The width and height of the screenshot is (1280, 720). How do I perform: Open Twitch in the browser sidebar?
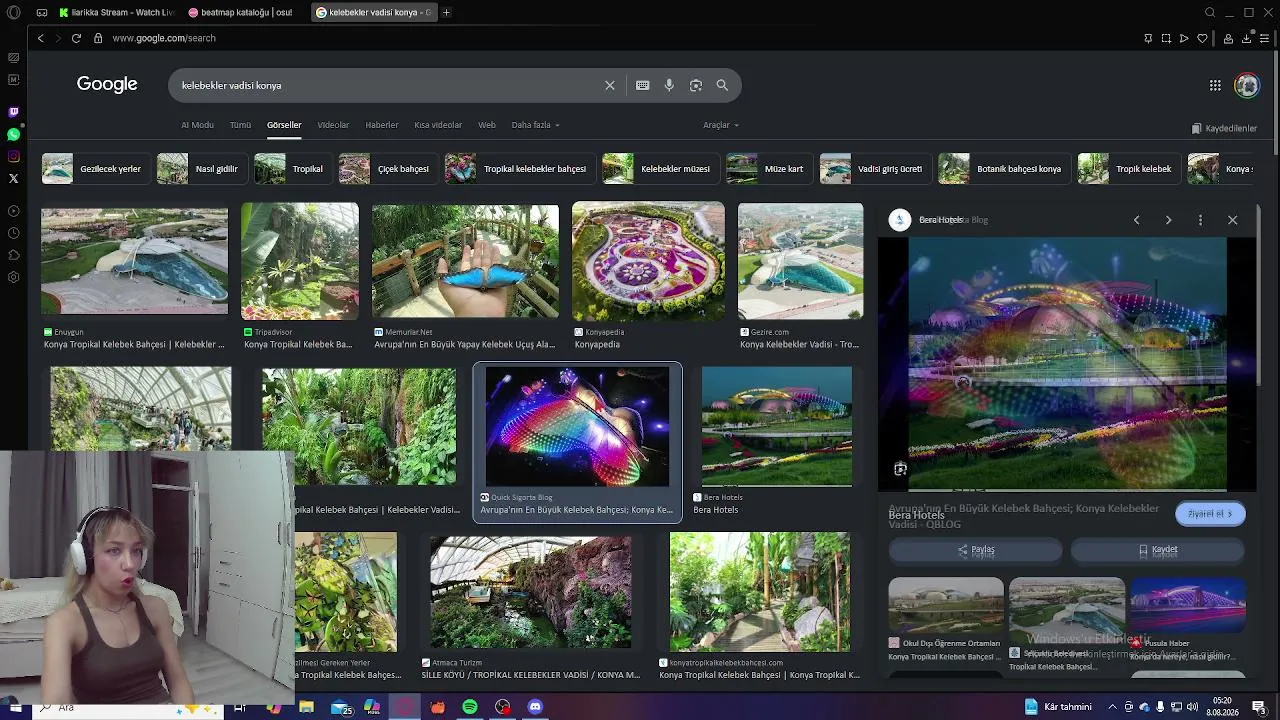pos(13,112)
